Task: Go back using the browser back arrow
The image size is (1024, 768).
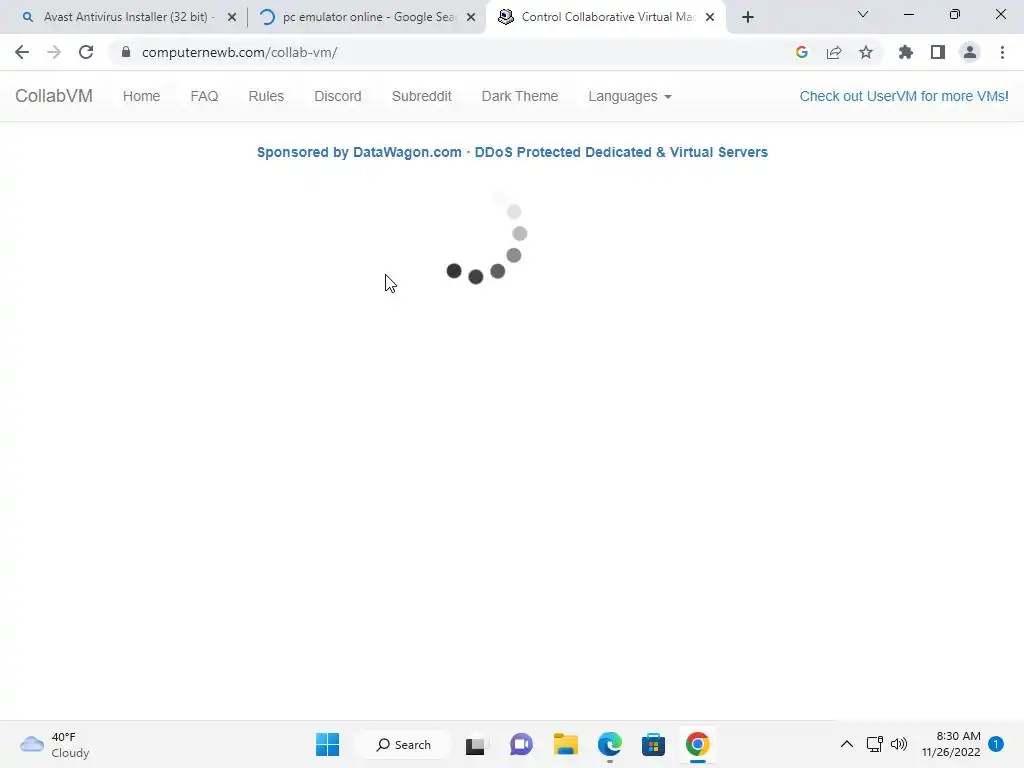Action: coord(22,52)
